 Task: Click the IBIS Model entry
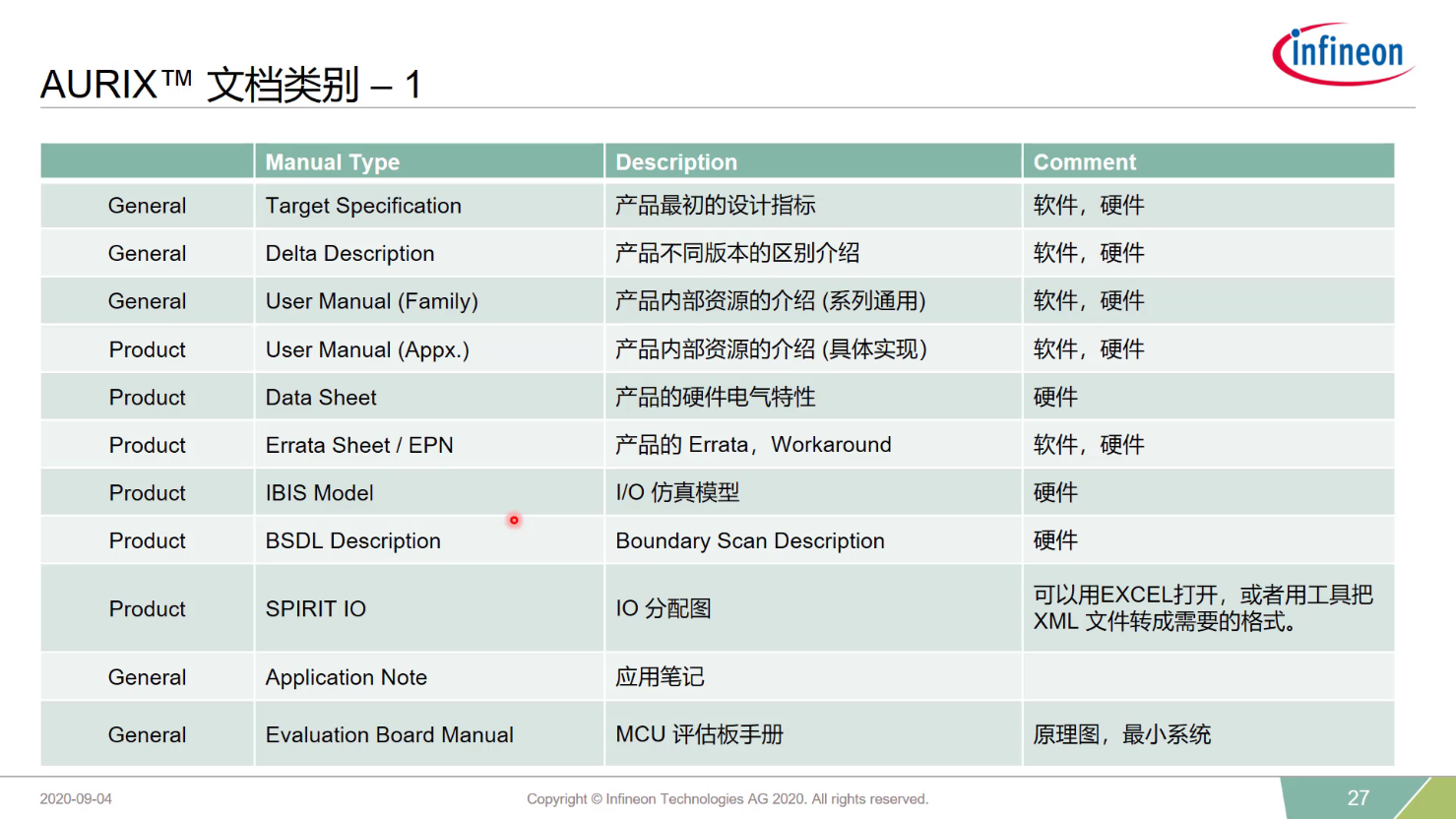point(319,492)
